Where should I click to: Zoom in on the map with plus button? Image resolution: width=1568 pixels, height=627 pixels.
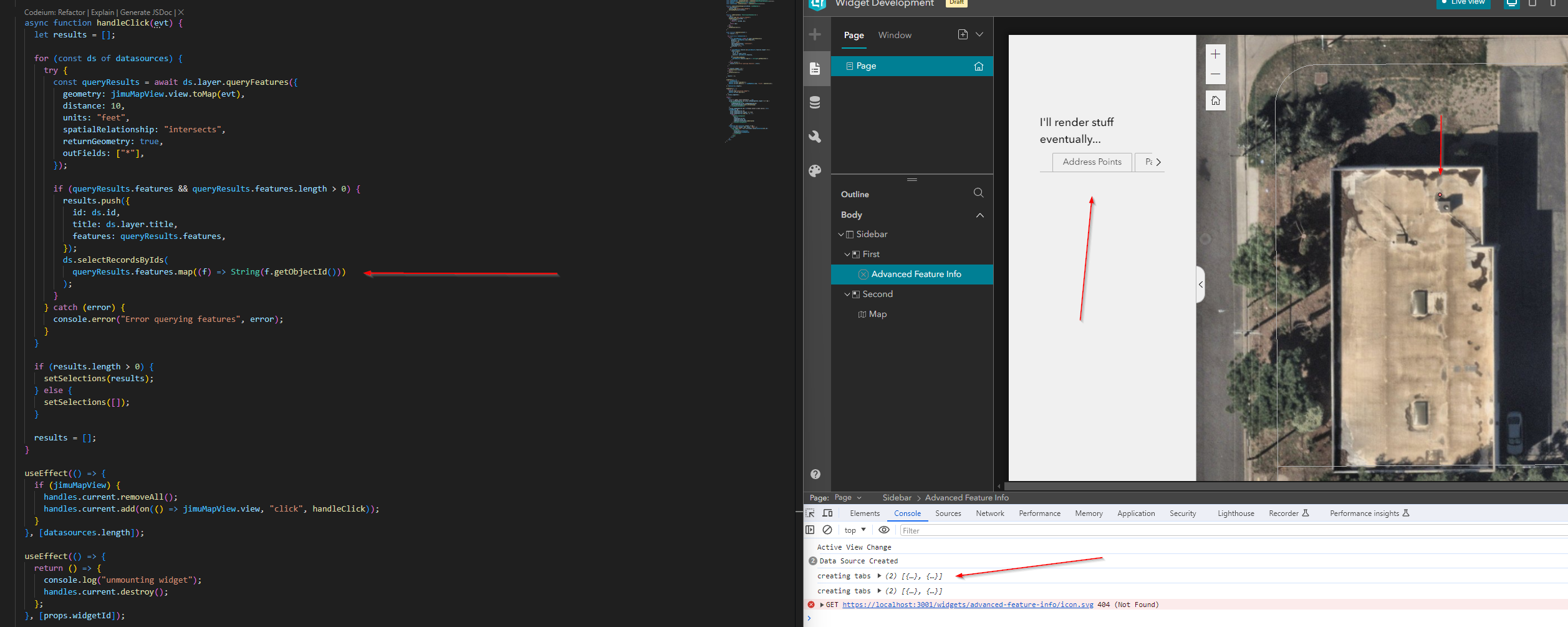coord(1214,54)
